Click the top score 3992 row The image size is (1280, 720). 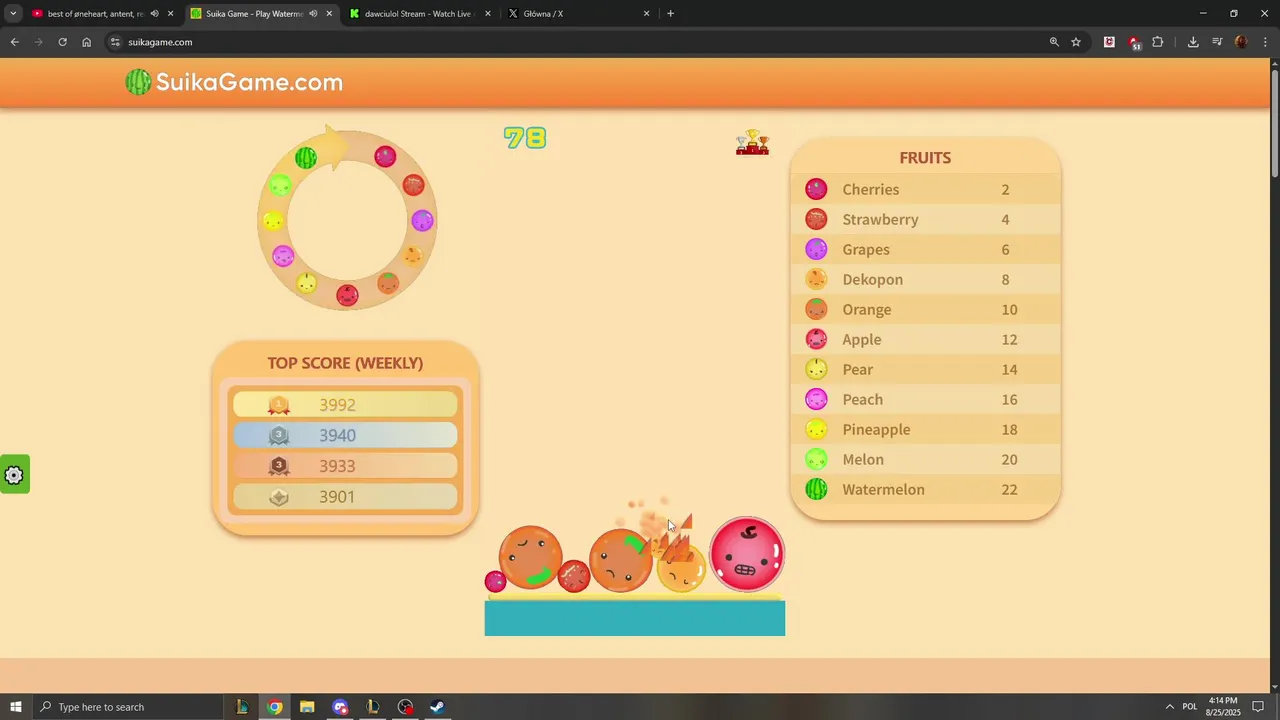pos(345,405)
